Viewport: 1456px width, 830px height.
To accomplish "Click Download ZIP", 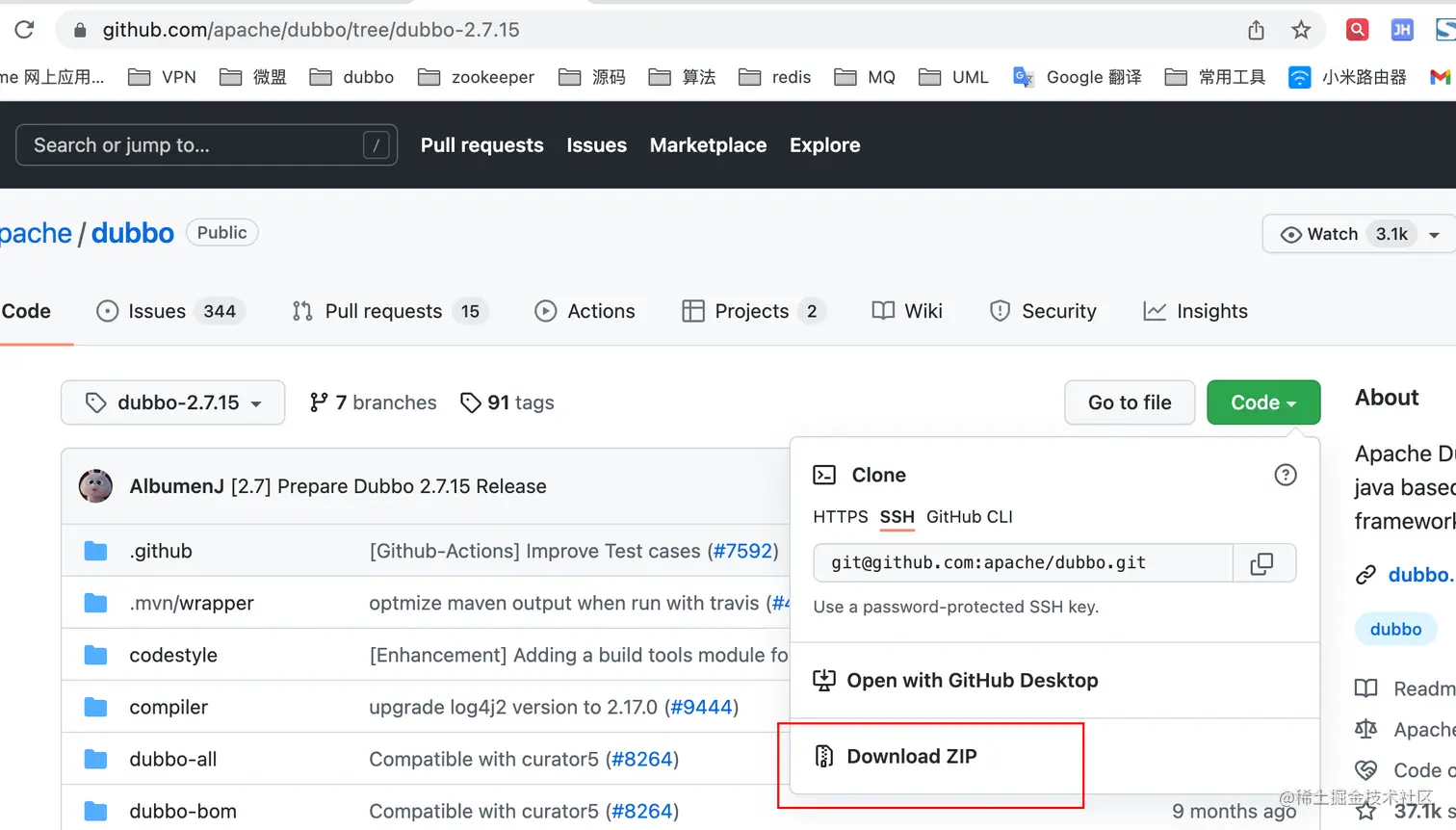I will pos(912,757).
